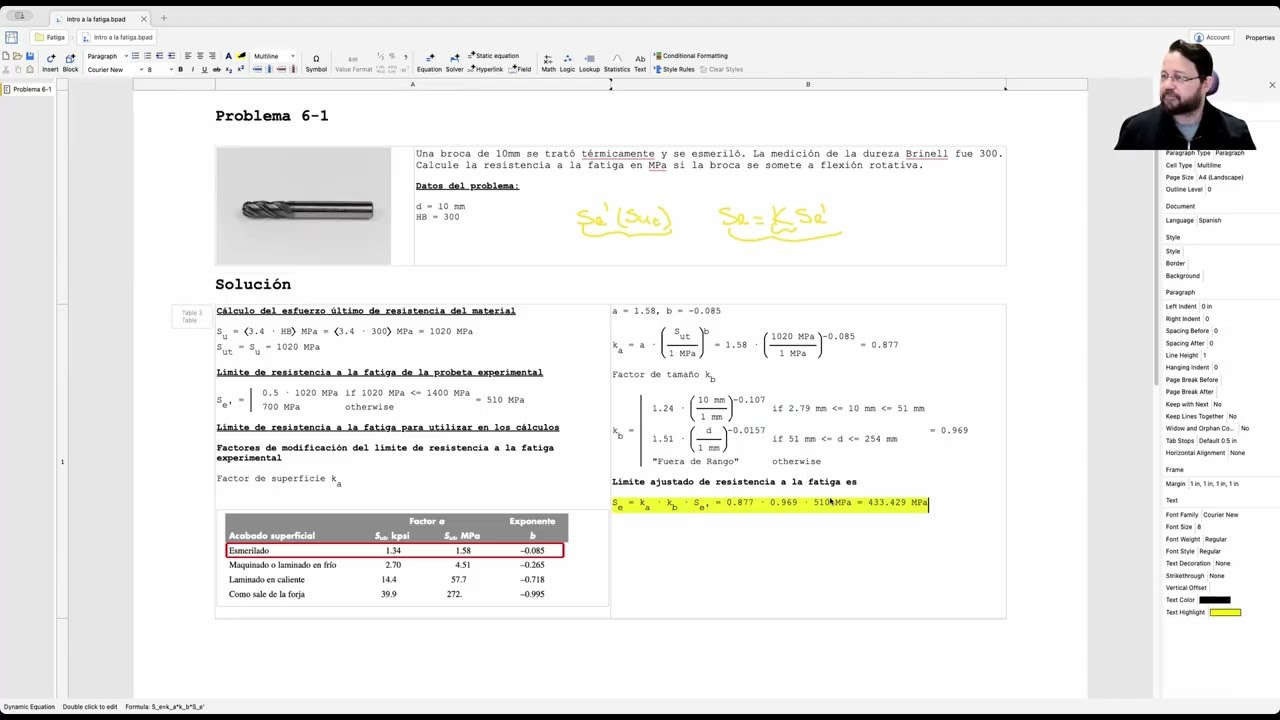Insert a Static equation
The image size is (1280, 720).
[494, 56]
